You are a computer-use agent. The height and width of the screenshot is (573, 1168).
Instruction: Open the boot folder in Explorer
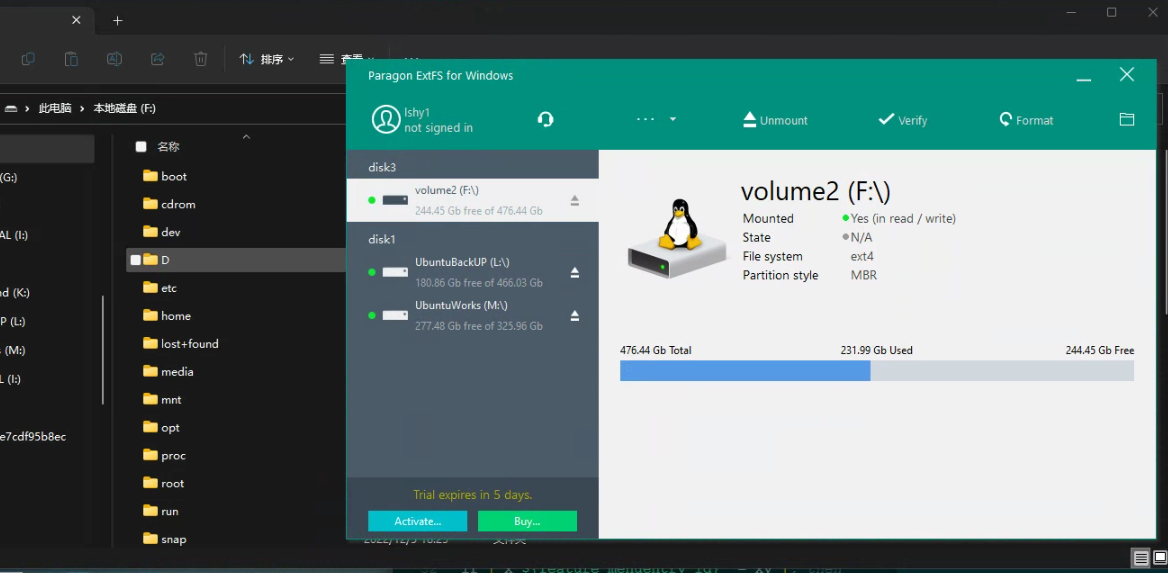165,176
